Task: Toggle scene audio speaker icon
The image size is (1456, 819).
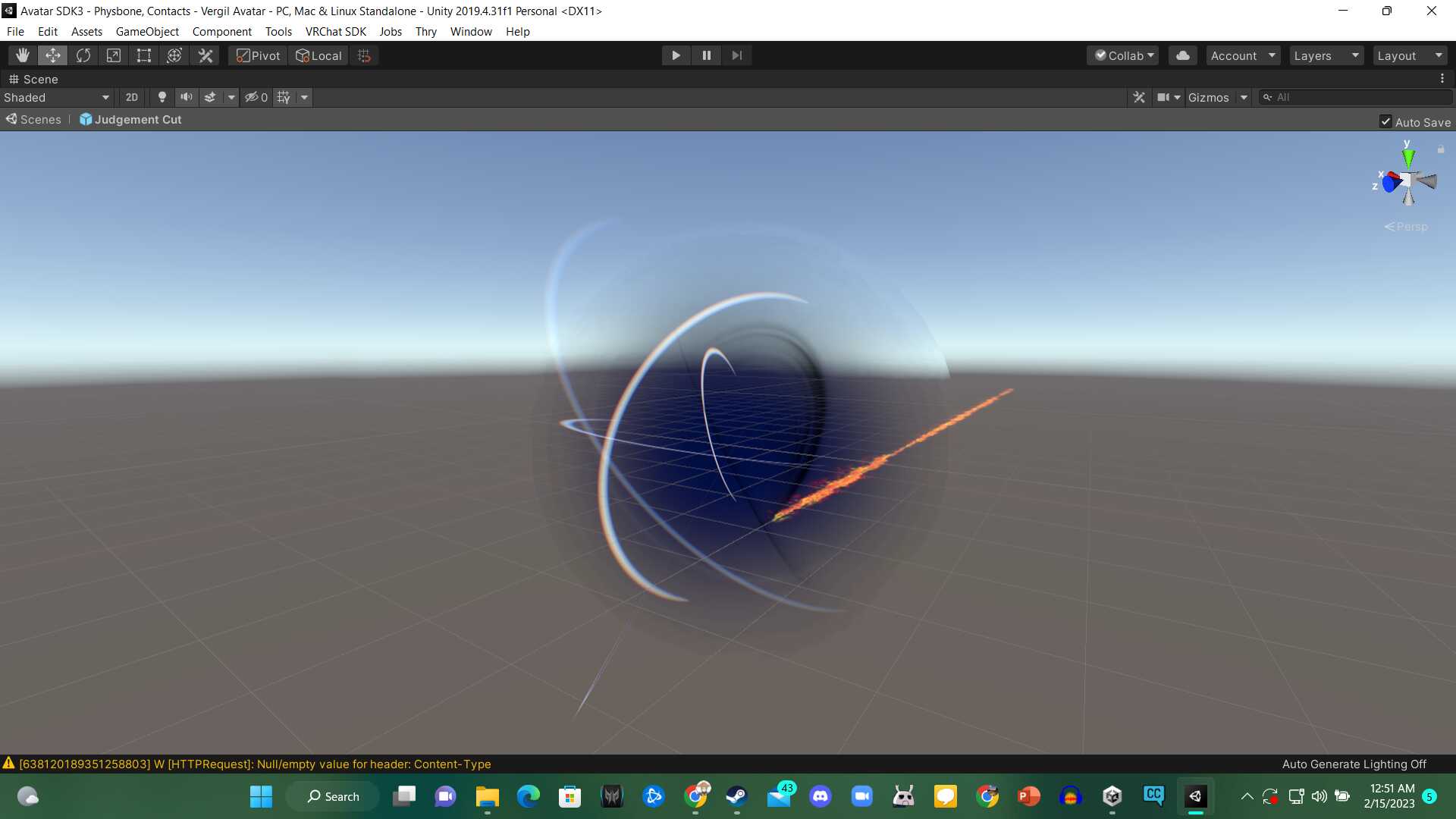Action: tap(186, 97)
